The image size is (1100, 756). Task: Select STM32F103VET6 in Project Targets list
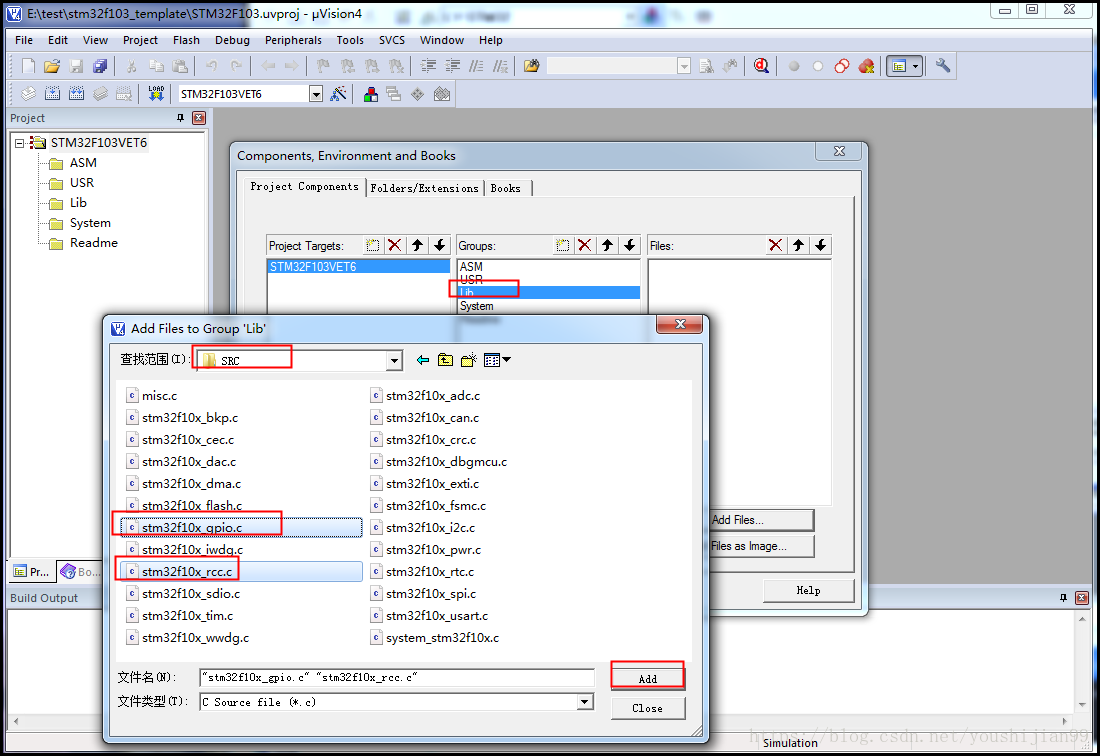(x=358, y=266)
